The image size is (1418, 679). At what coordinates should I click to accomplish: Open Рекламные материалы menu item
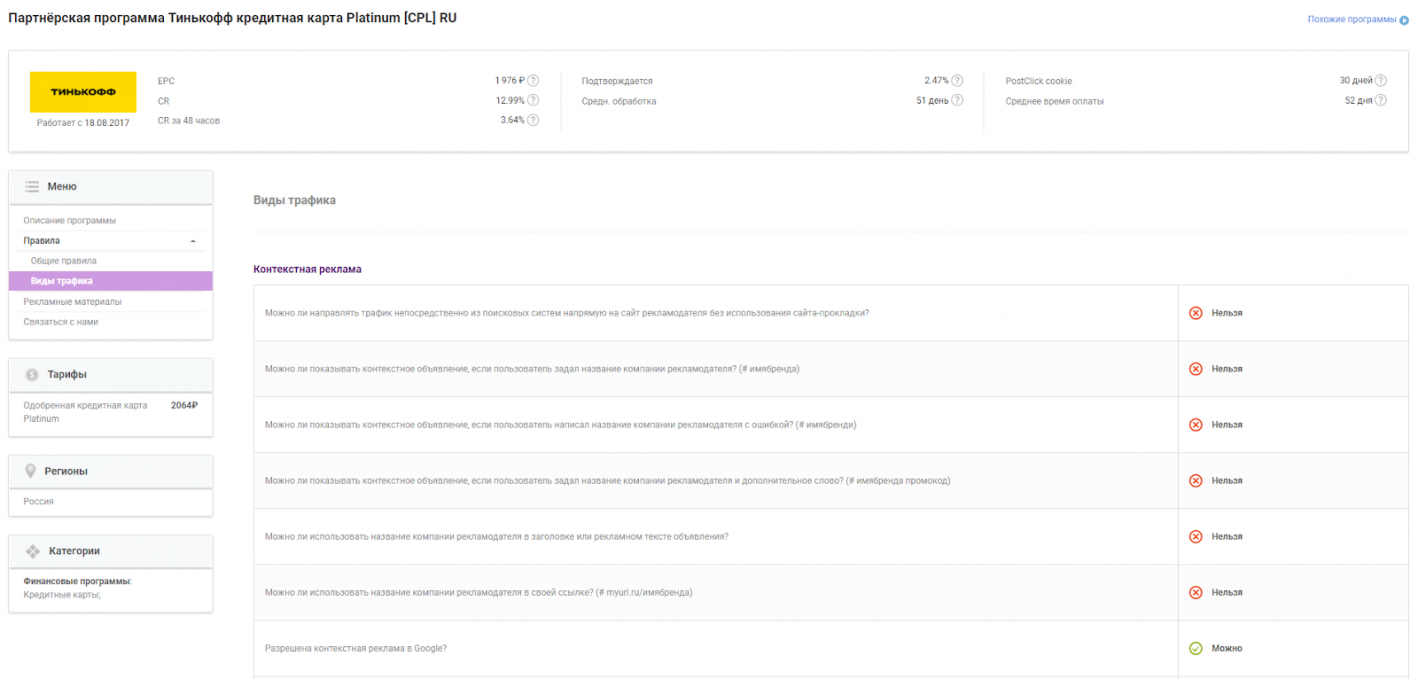click(73, 302)
